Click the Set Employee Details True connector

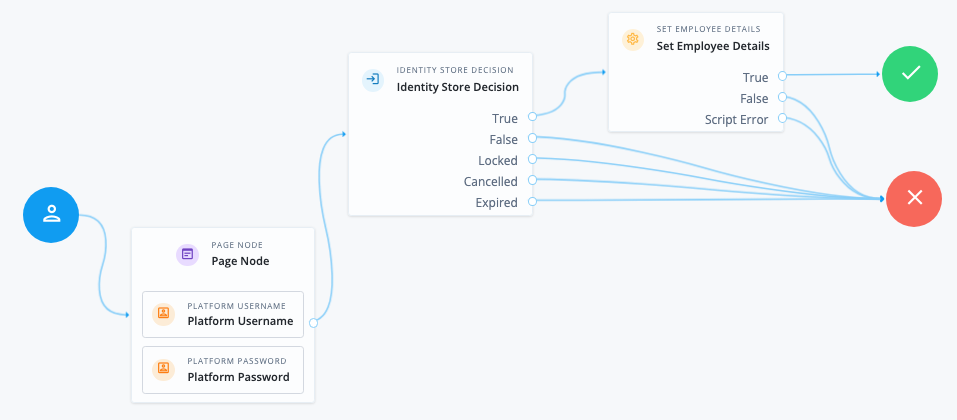coord(783,76)
